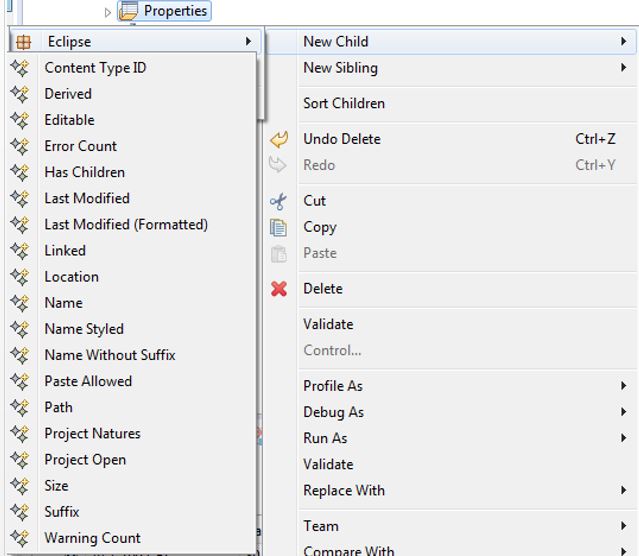This screenshot has width=639, height=556.
Task: Choose Name Without Suffix option
Action: pos(109,355)
